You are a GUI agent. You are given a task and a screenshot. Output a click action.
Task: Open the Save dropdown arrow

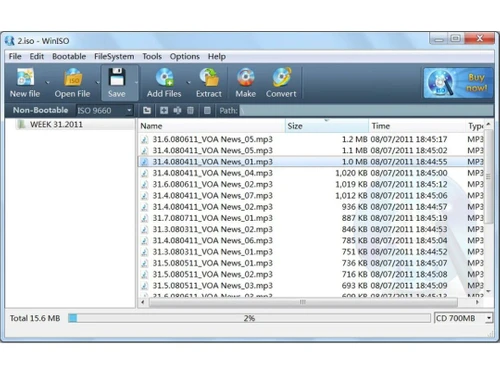pos(136,83)
